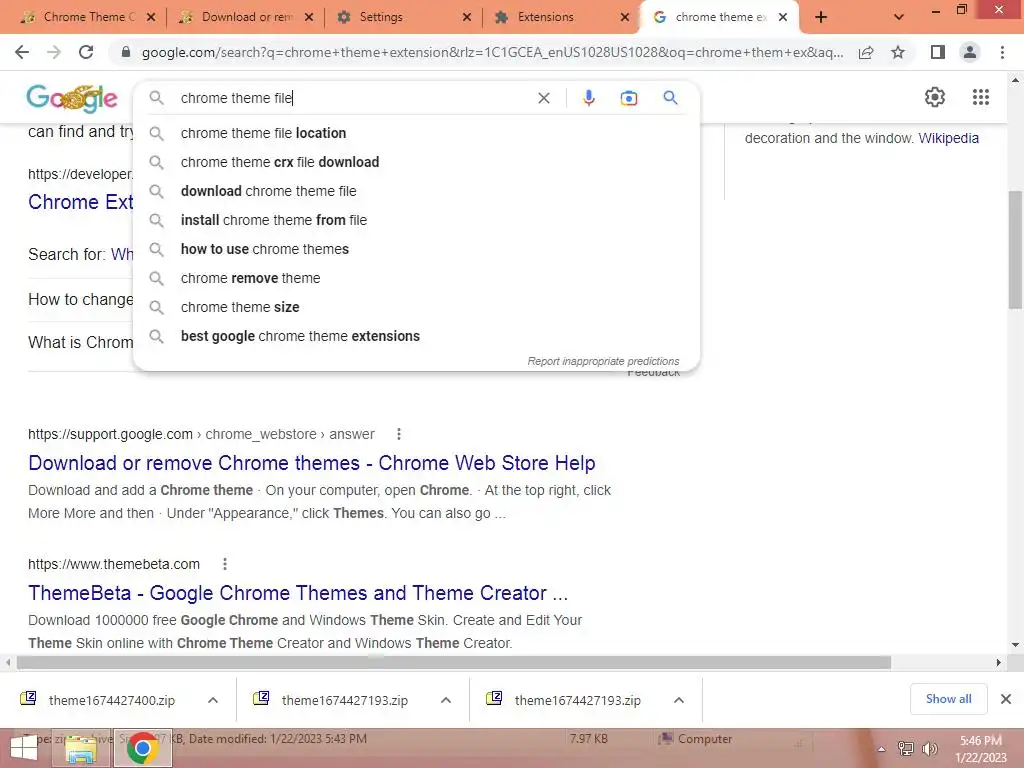Screen dimensions: 1024x768
Task: Select suggestion chrome remove theme
Action: [416, 278]
